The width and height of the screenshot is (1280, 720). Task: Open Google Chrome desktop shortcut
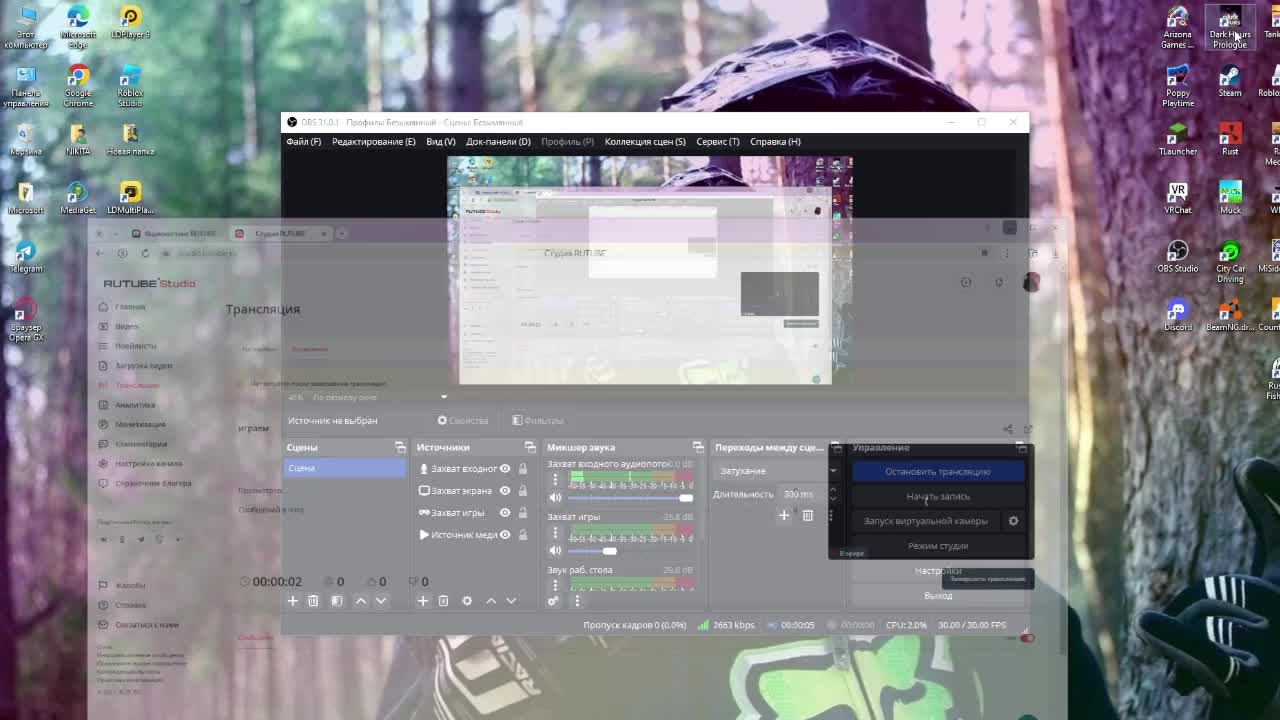[78, 86]
